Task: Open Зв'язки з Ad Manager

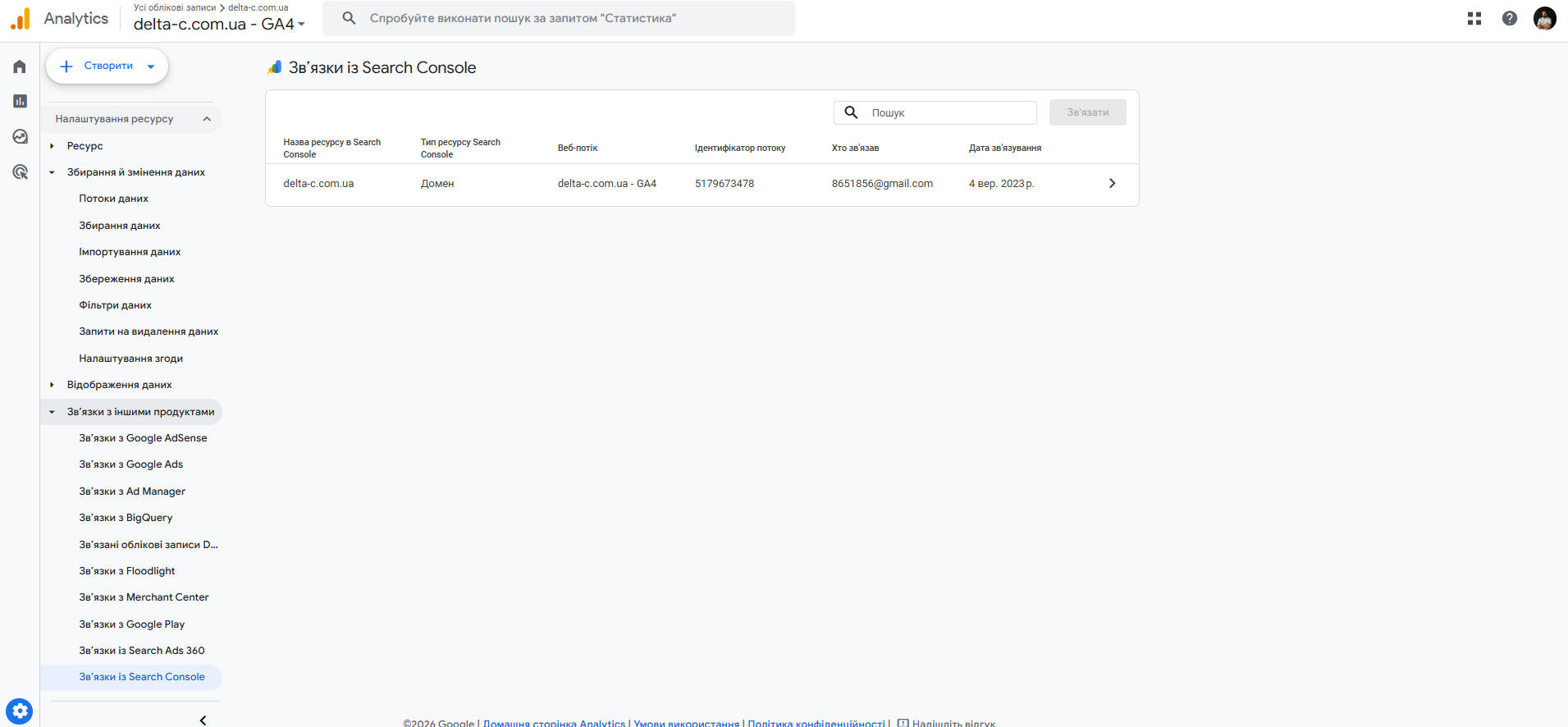Action: point(131,492)
